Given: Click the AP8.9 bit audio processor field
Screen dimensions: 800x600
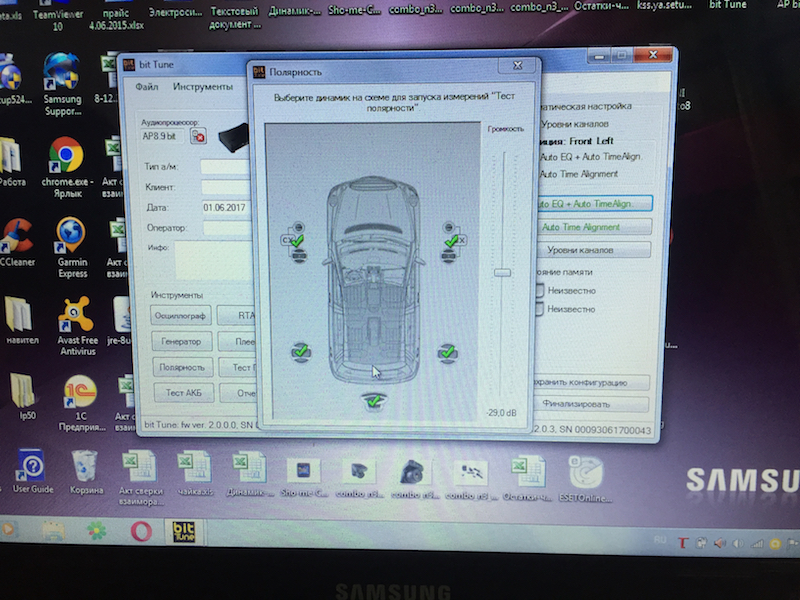Looking at the screenshot, I should (x=163, y=136).
